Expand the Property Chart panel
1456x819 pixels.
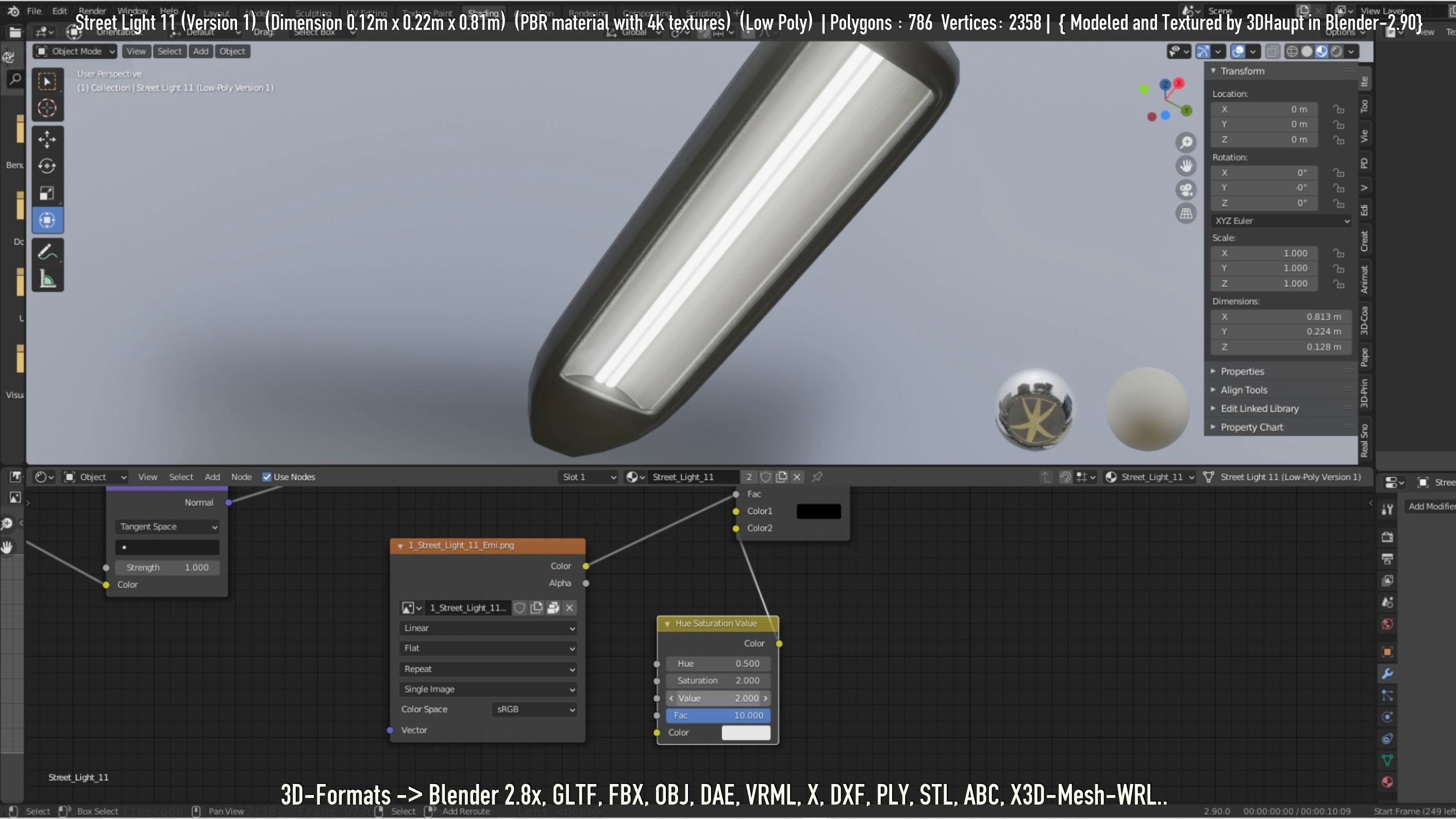click(x=1251, y=428)
